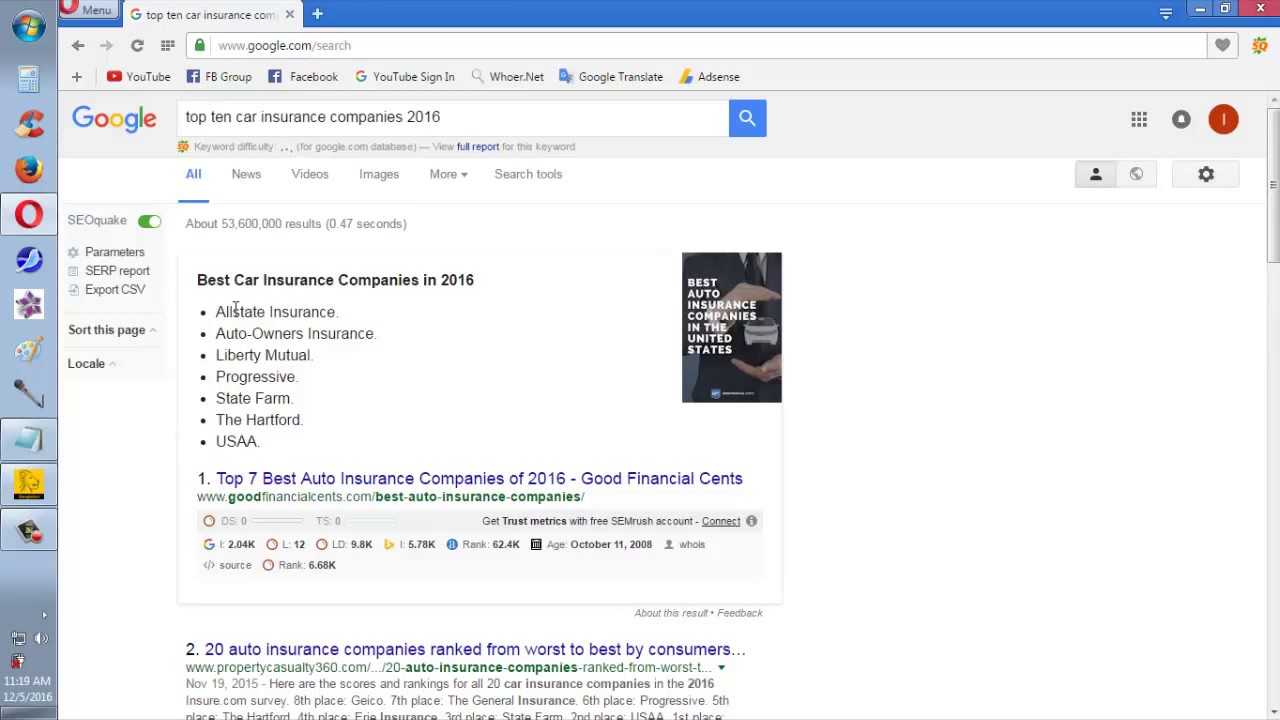Select private results person icon
Screen dimensions: 1280x720
click(x=1095, y=174)
